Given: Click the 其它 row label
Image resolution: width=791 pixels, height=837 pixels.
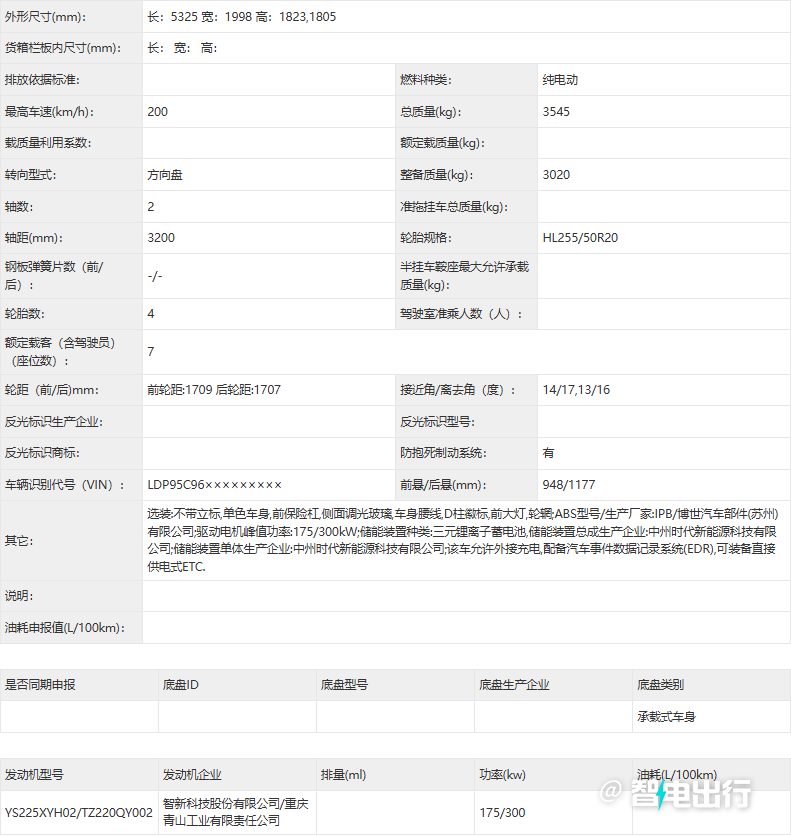Looking at the screenshot, I should pos(19,541).
